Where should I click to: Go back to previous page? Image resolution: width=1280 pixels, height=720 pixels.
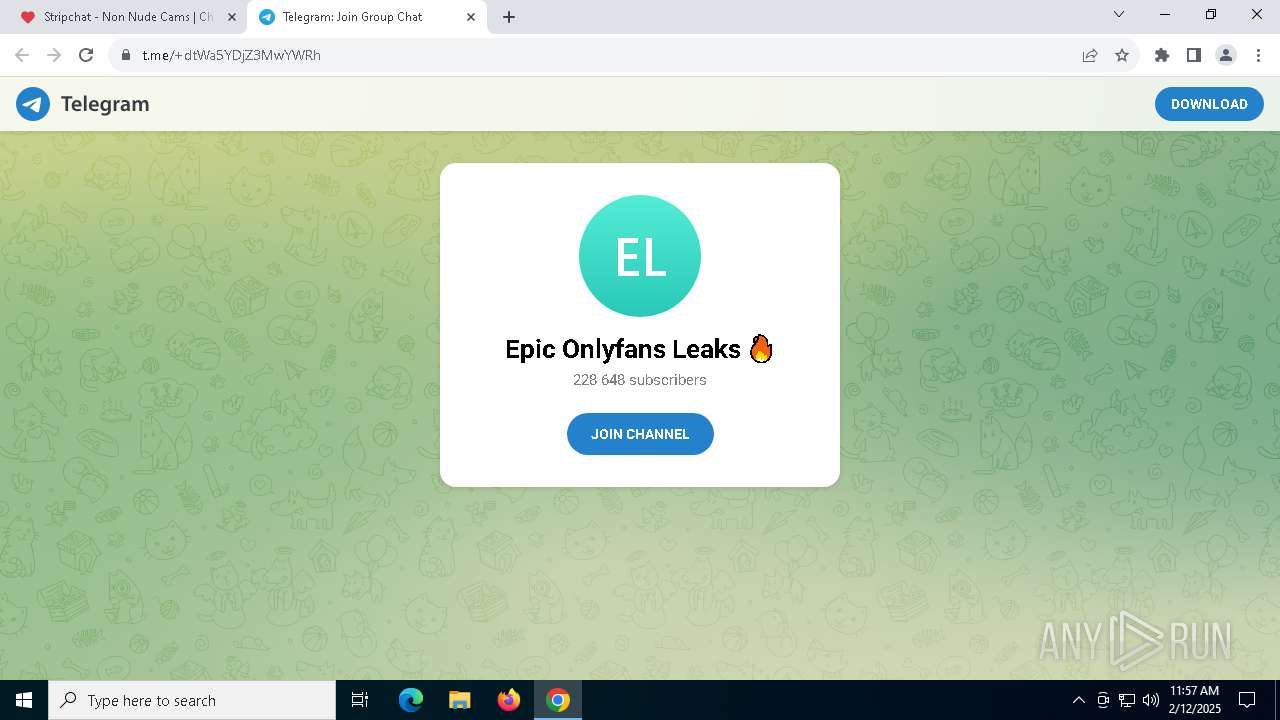22,55
